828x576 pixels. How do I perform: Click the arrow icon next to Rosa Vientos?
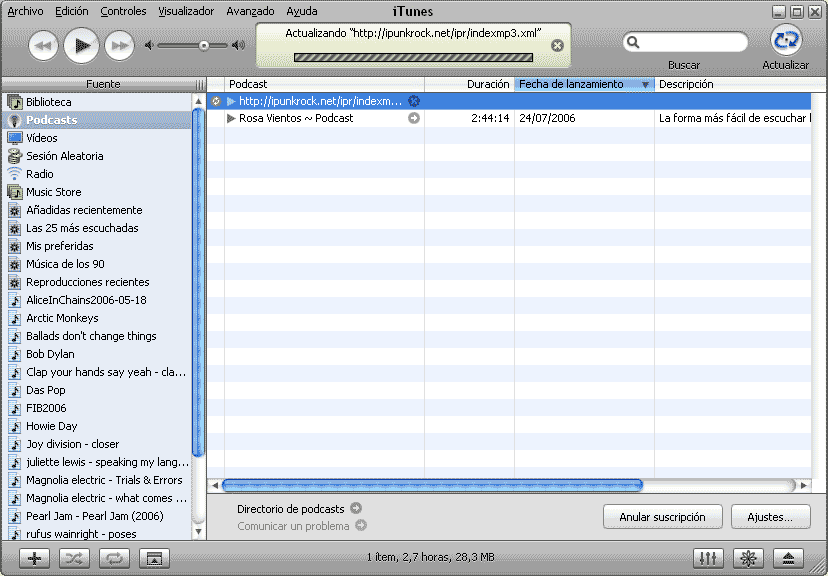click(x=414, y=118)
